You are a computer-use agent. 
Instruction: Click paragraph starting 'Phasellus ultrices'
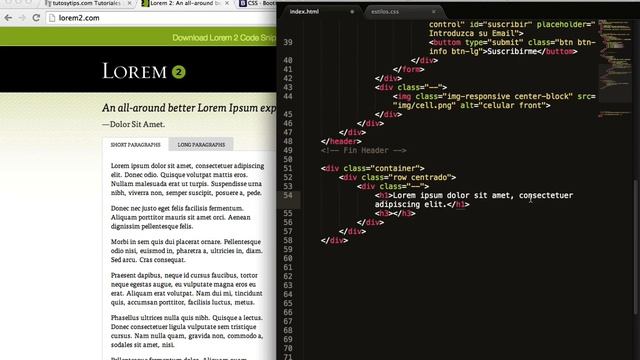pos(187,331)
